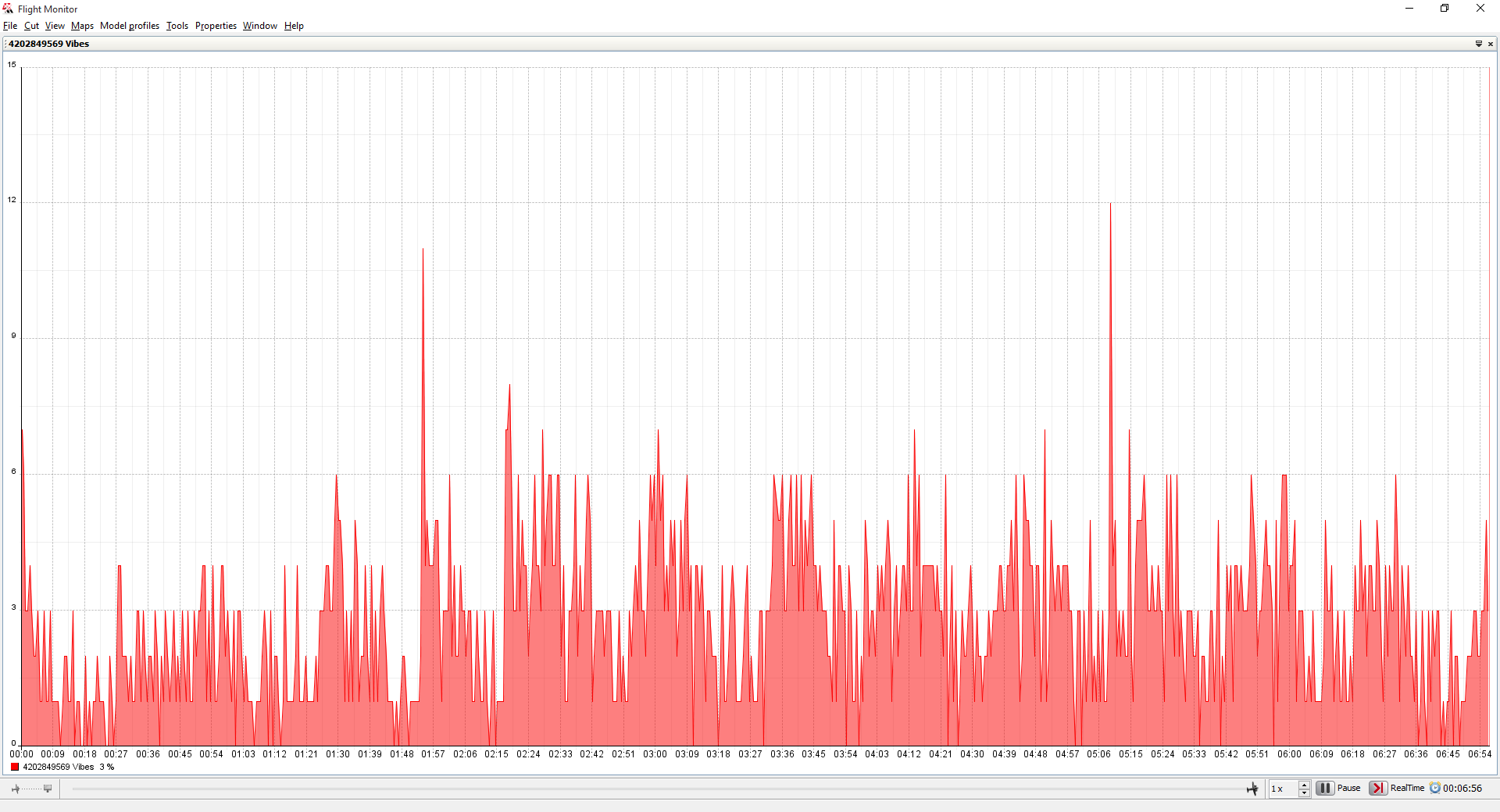Click the airplane marker on the timeline slider

(1252, 789)
